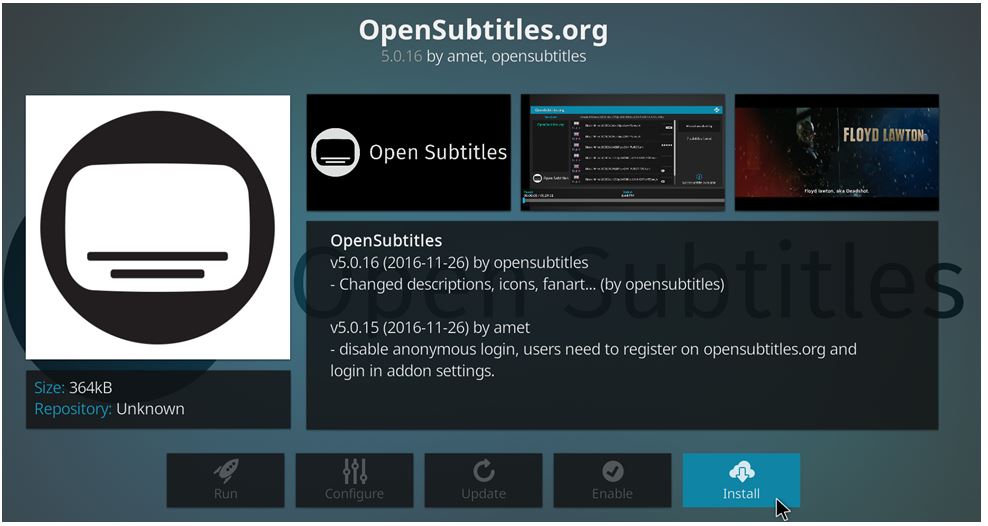This screenshot has height=526, width=988.
Task: Open the Floyd Lawton movie screenshot thumbnail
Action: coord(837,152)
